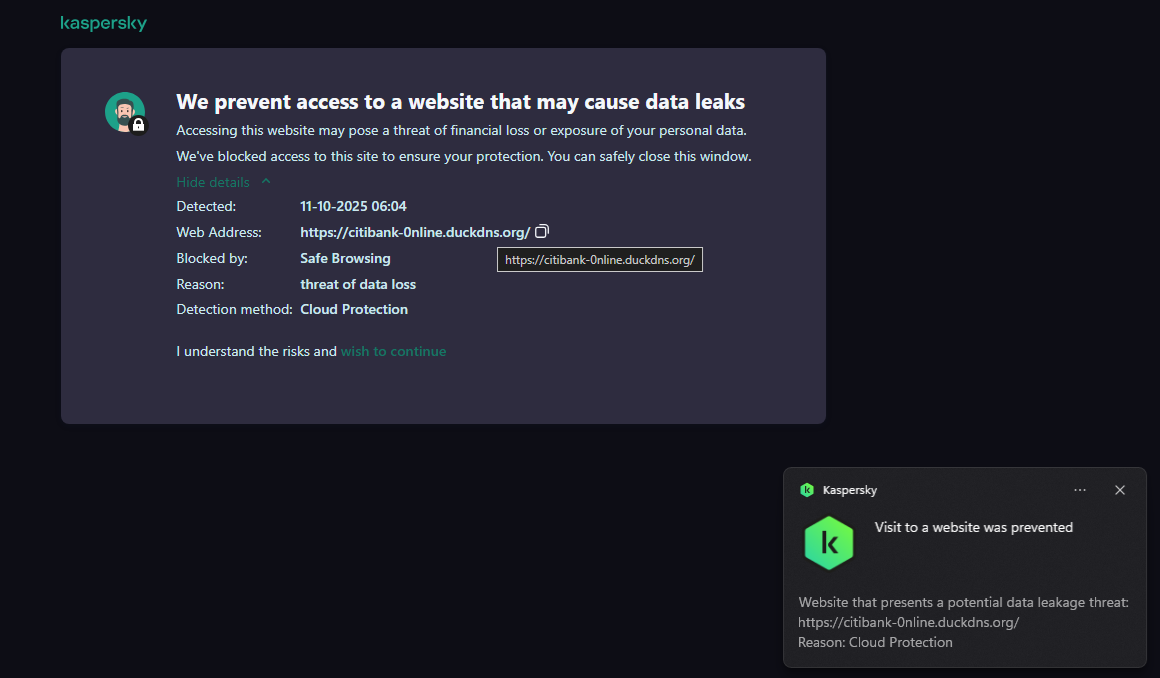Copy the blocked web address icon
Viewport: 1160px width, 678px height.
pos(542,232)
